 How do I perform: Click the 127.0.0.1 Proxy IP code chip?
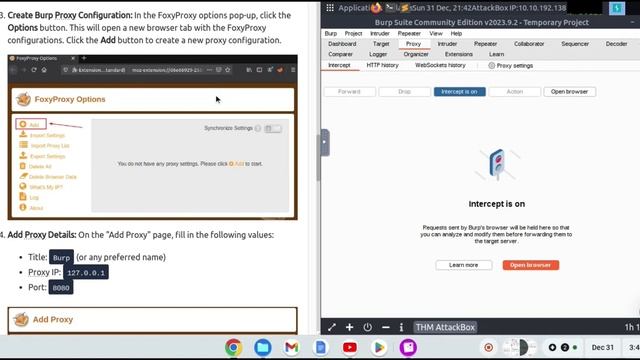(x=86, y=273)
